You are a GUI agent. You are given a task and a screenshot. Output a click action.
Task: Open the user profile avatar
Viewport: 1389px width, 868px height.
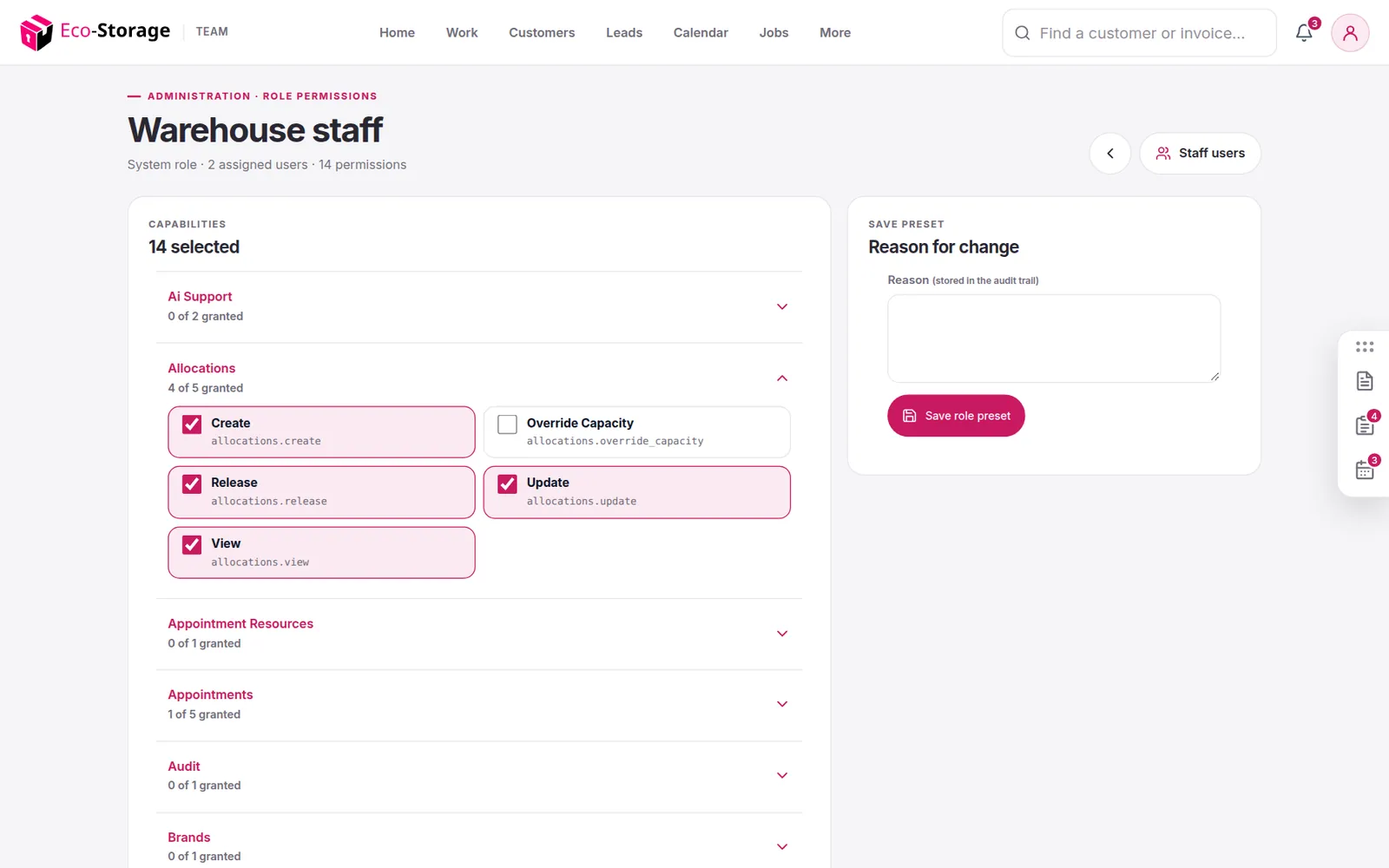click(x=1350, y=33)
